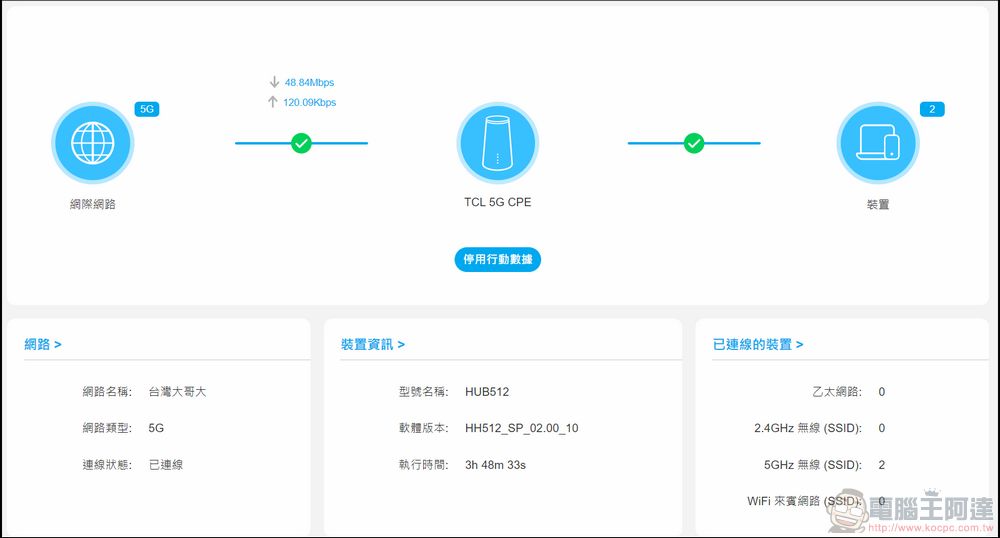Click the 連線狀態: label
The height and width of the screenshot is (538, 1000).
[x=107, y=465]
